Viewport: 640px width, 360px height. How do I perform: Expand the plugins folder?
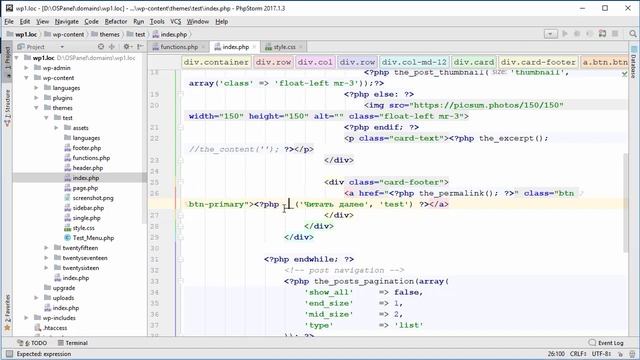click(36, 98)
